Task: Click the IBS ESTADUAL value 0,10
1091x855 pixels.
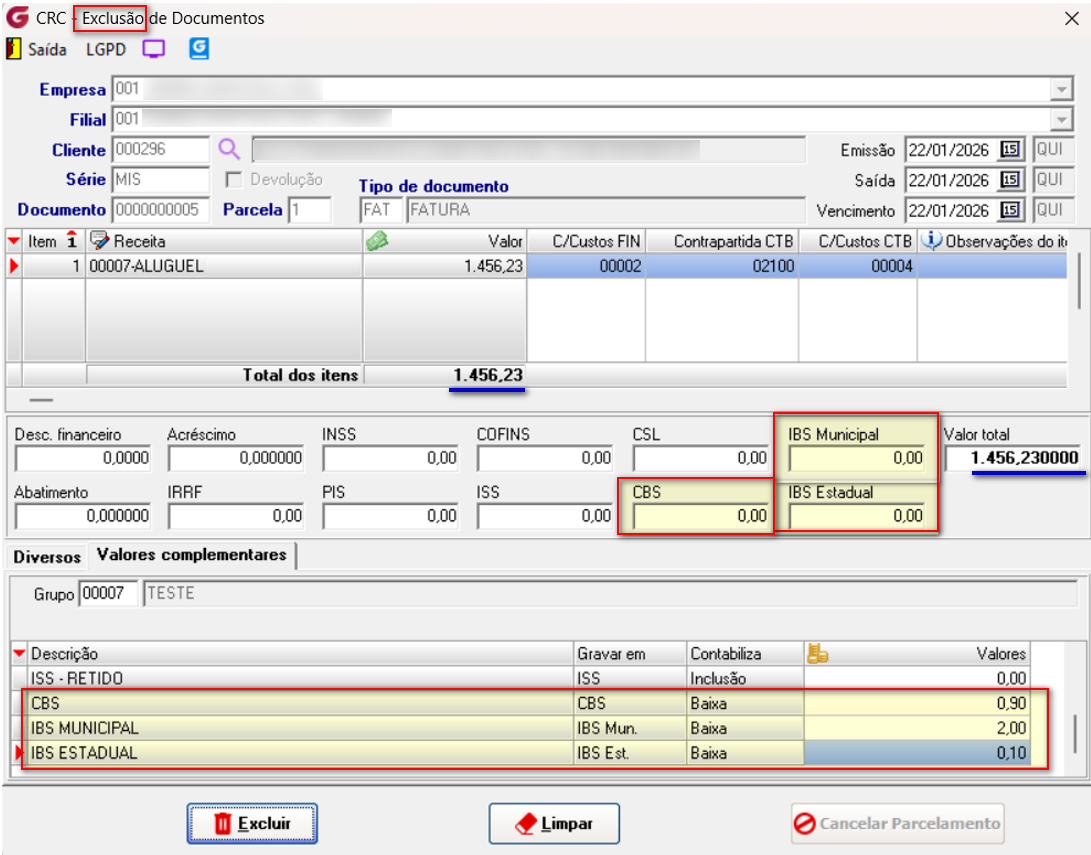Action: (917, 753)
